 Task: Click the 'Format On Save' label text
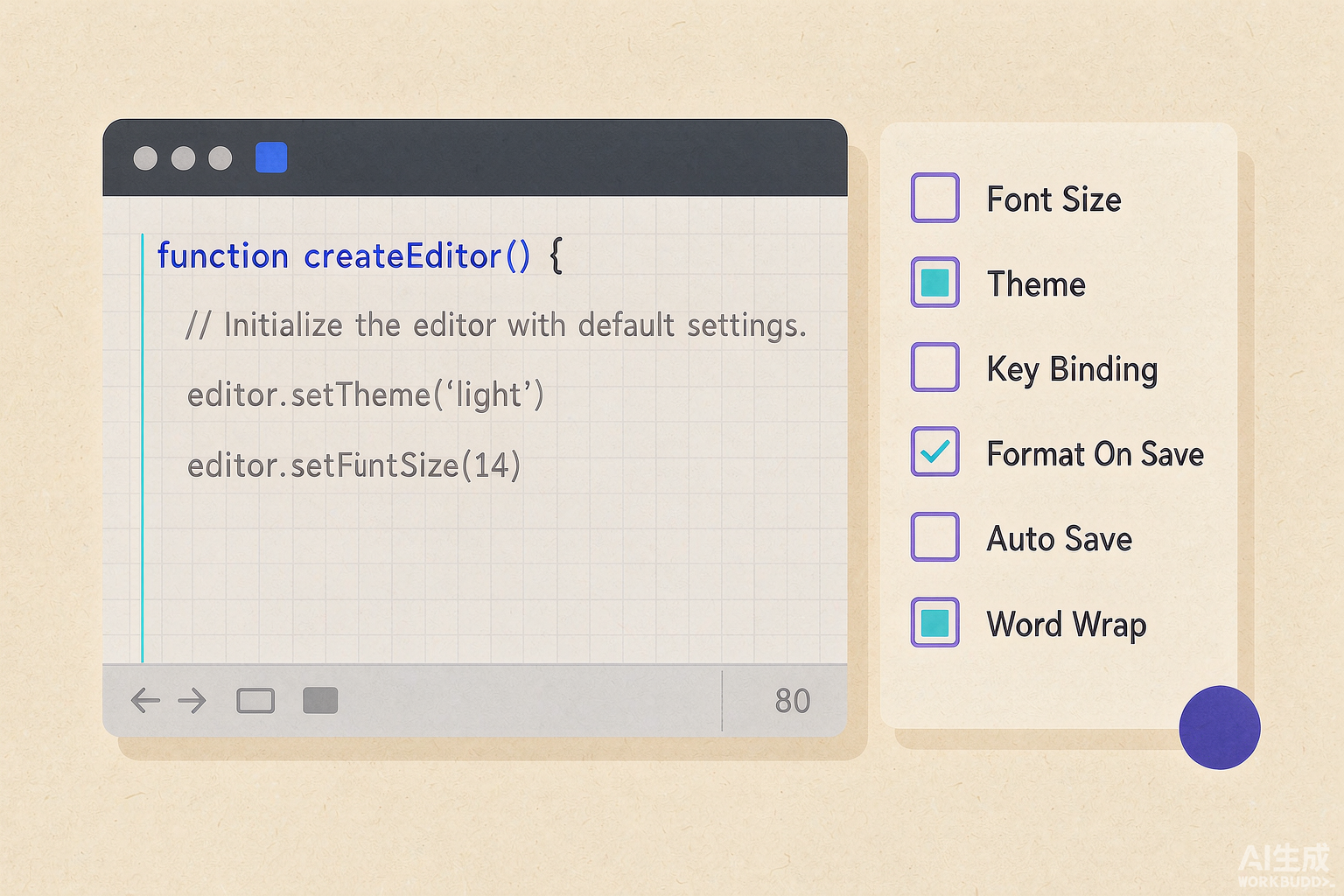click(1095, 454)
